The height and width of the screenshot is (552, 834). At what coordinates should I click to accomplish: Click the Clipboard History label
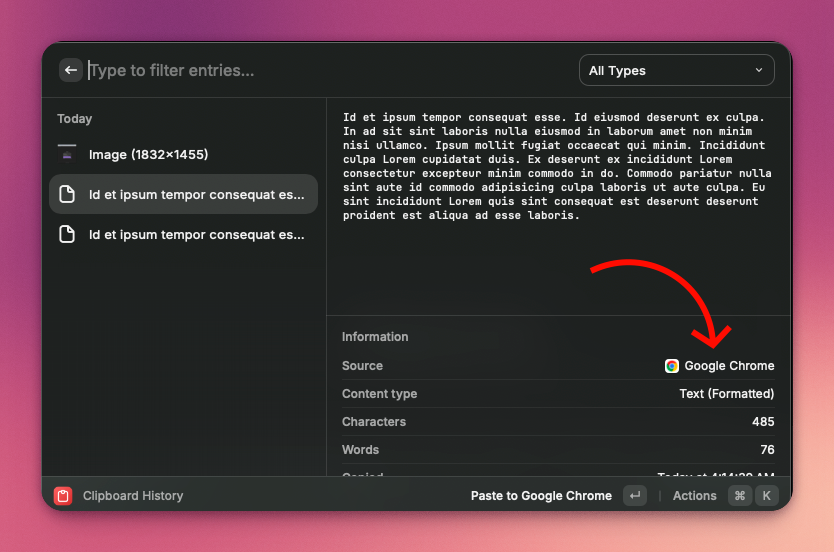pyautogui.click(x=133, y=496)
